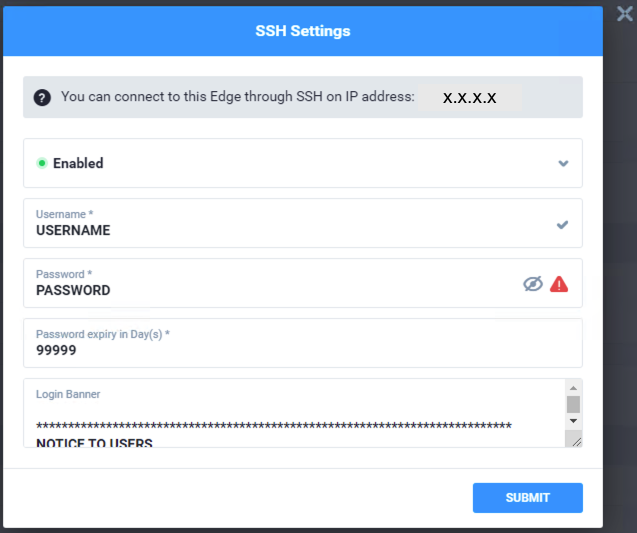Click the Enabled label text
The image size is (637, 533).
78,163
